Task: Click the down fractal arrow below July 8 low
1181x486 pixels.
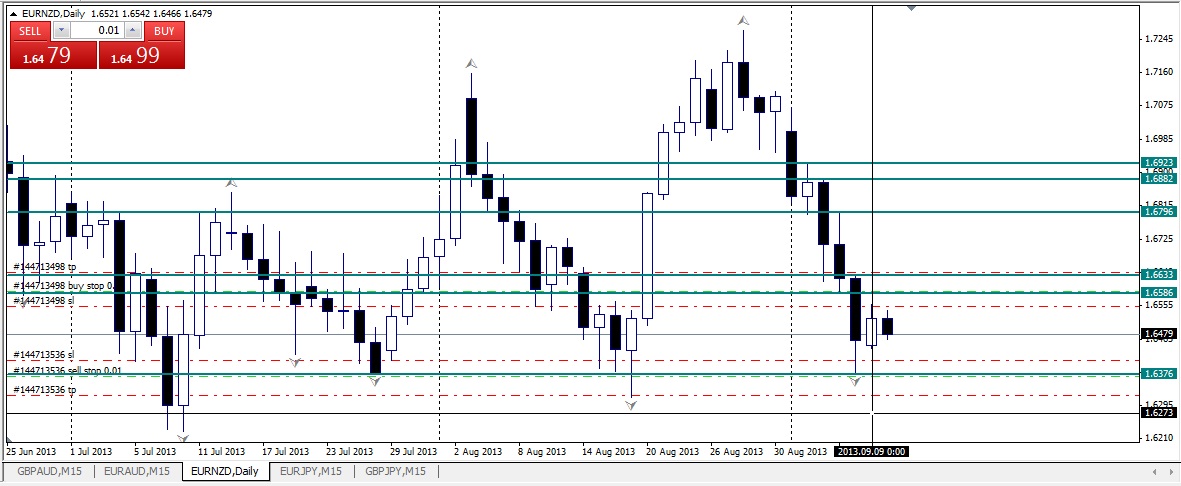Action: (x=182, y=437)
